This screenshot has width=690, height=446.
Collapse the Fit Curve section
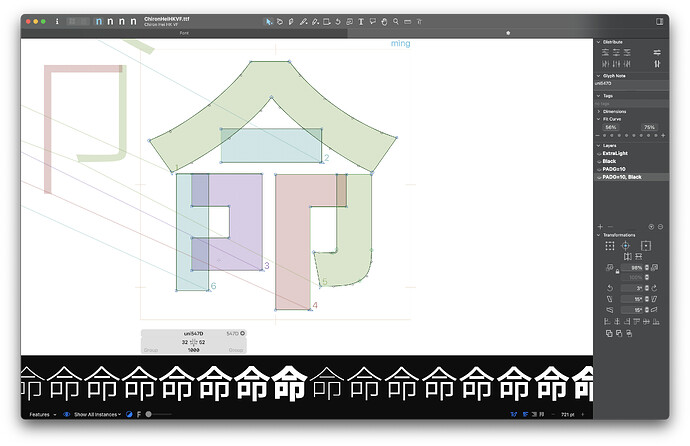[597, 119]
